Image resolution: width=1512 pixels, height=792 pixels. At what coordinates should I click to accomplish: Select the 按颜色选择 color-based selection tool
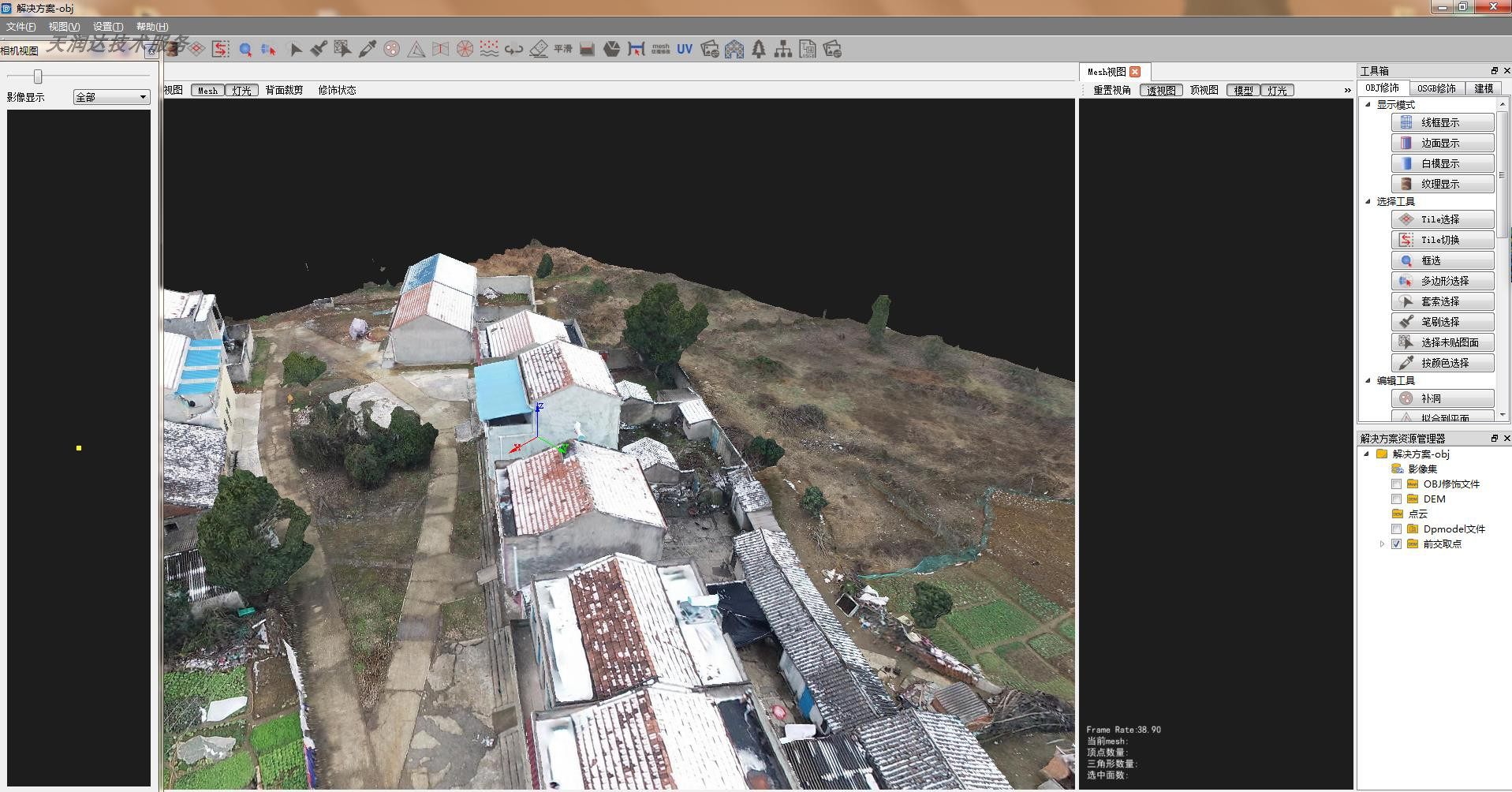[1442, 362]
